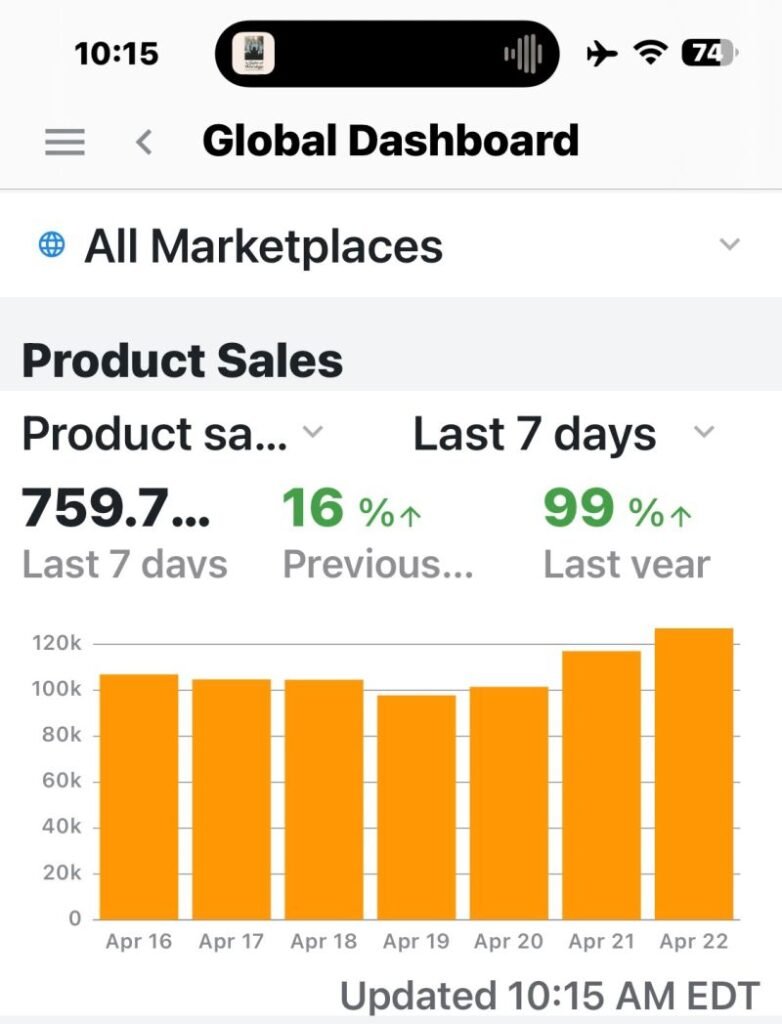The height and width of the screenshot is (1024, 782).
Task: Tap the Product Sales section header
Action: [182, 361]
